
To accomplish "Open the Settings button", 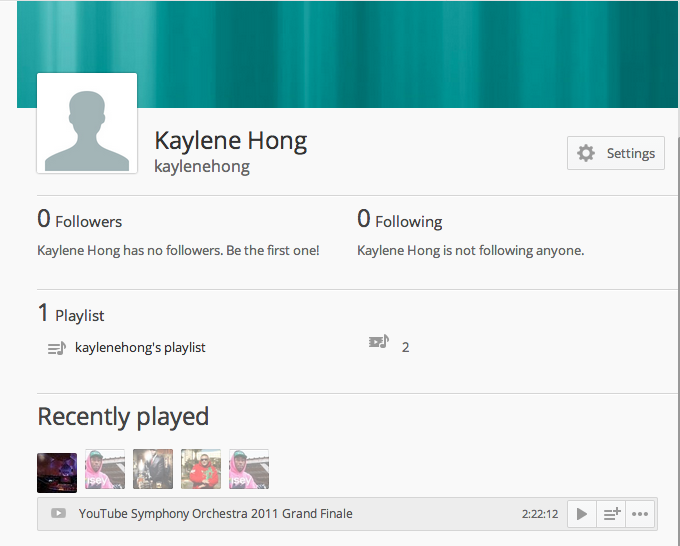I will 615,153.
